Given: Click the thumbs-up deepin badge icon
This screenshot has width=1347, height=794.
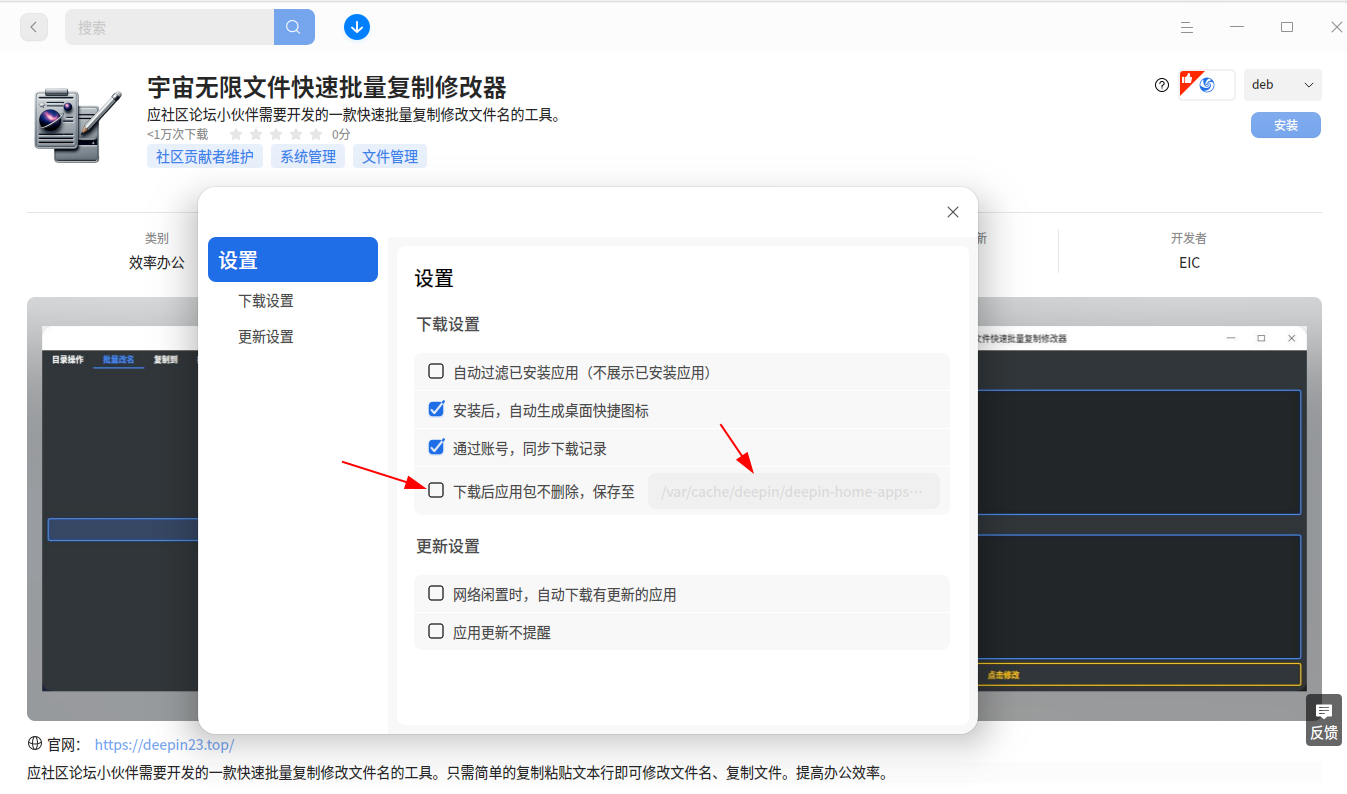Looking at the screenshot, I should point(1207,85).
